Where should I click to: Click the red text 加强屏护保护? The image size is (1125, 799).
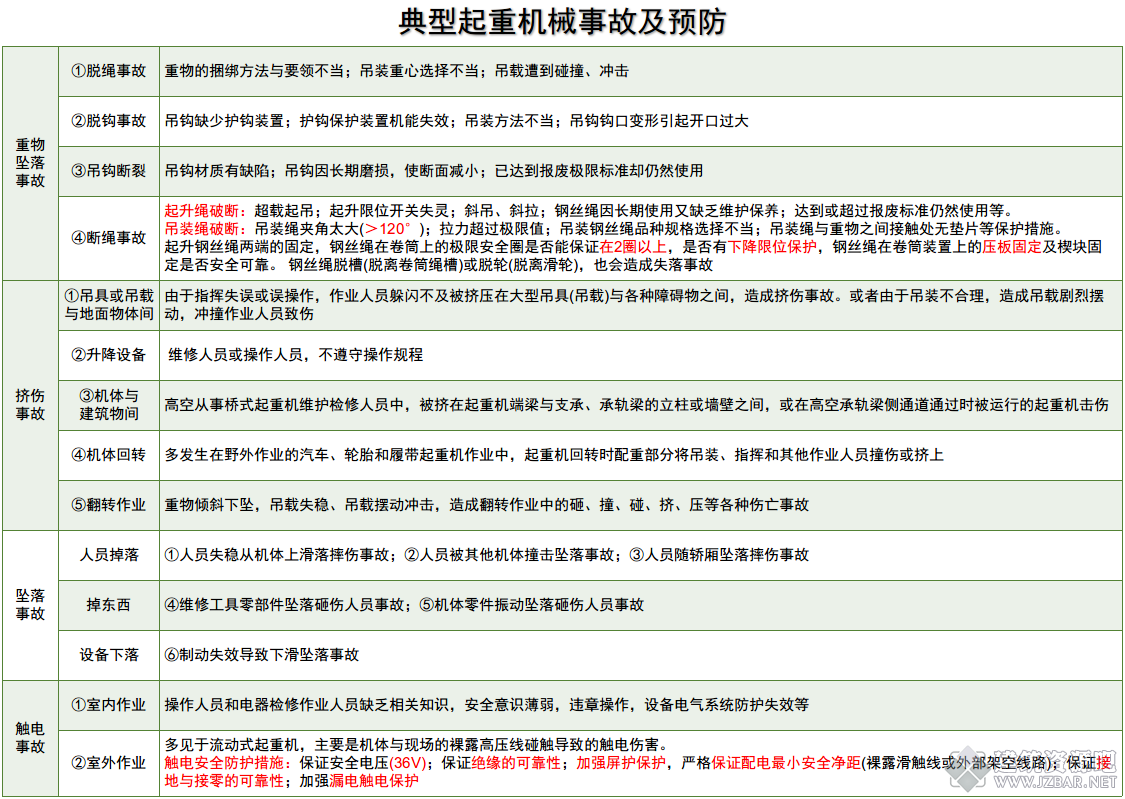(x=621, y=763)
